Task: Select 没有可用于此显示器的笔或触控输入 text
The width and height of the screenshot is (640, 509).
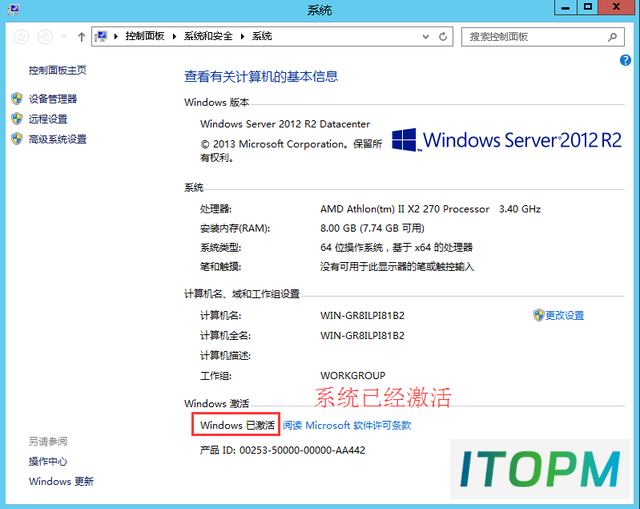Action: [397, 267]
